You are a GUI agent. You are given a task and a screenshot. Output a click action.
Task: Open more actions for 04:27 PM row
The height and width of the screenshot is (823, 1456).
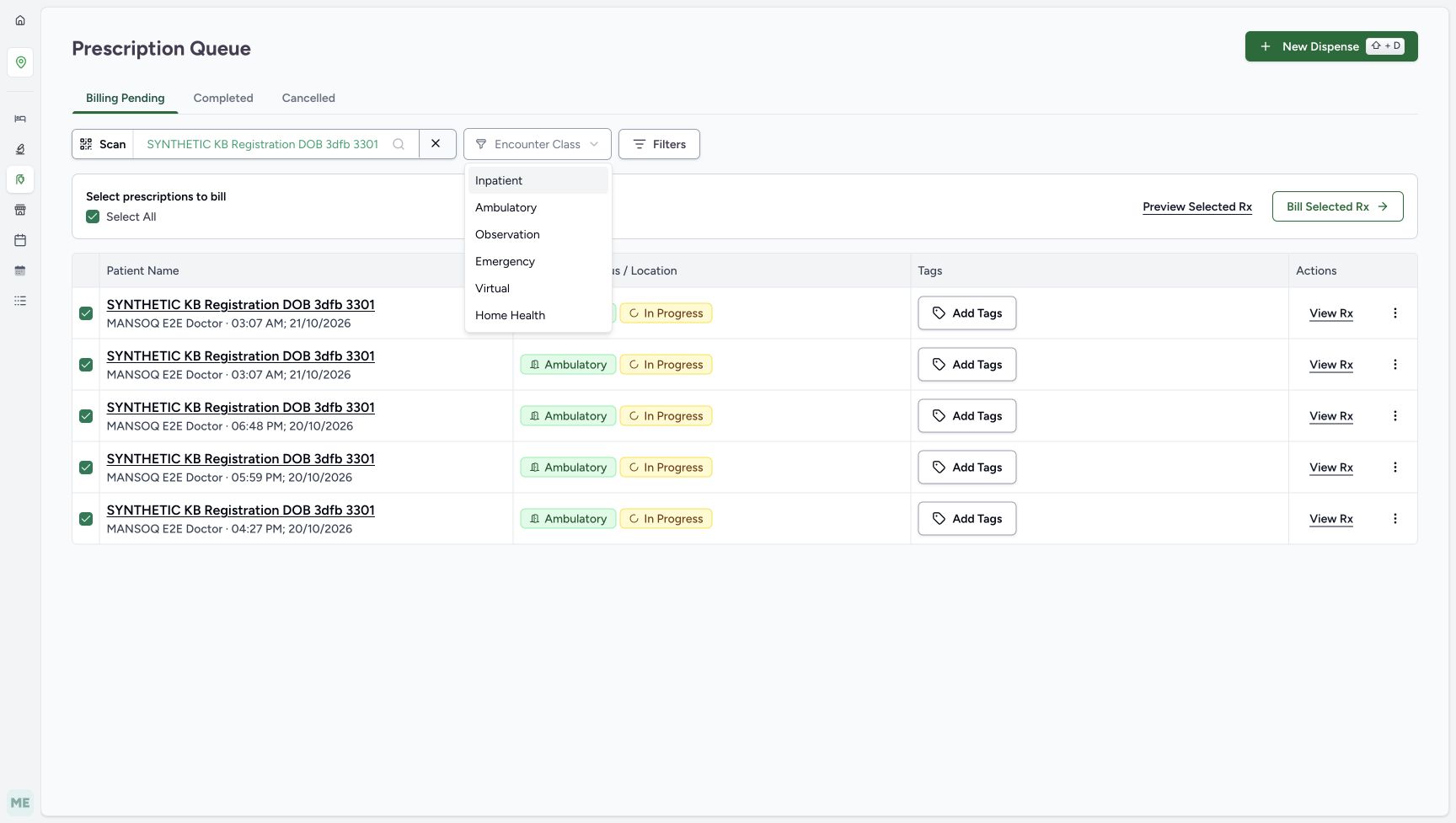(1395, 519)
